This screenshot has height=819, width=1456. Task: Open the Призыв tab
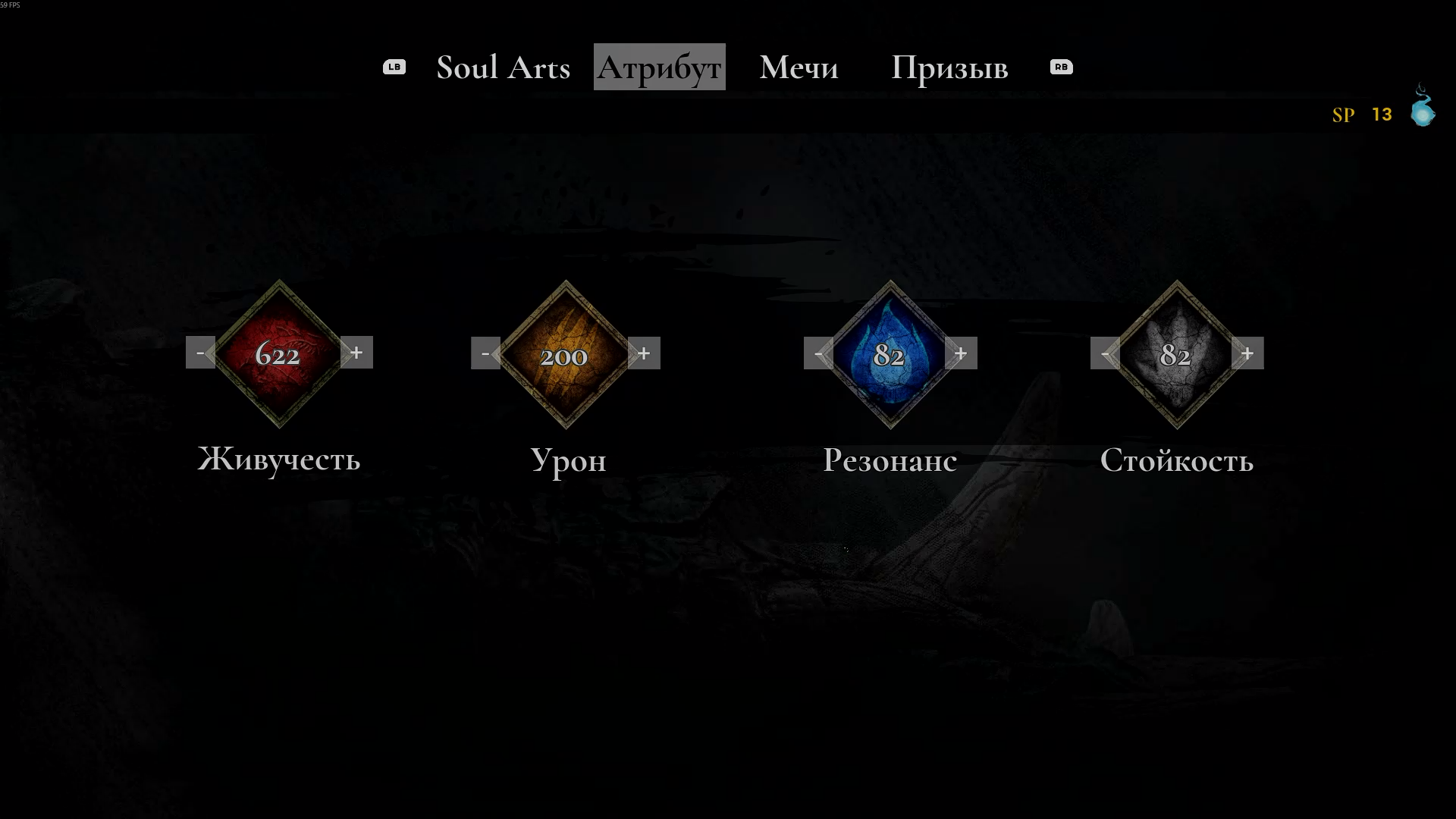point(949,68)
